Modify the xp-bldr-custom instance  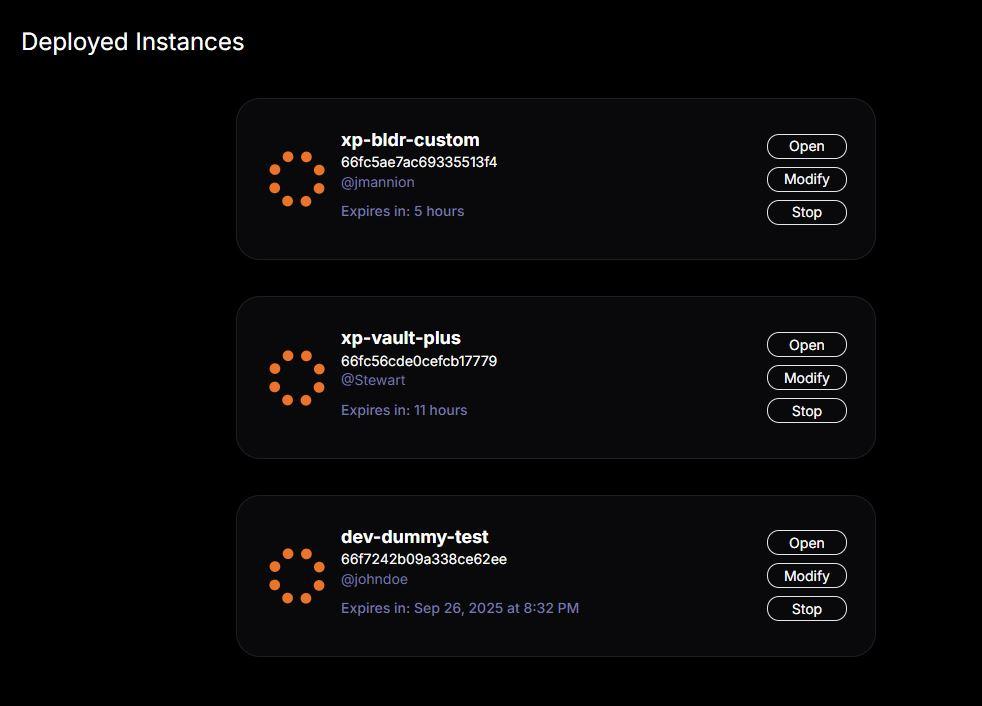pyautogui.click(x=807, y=179)
